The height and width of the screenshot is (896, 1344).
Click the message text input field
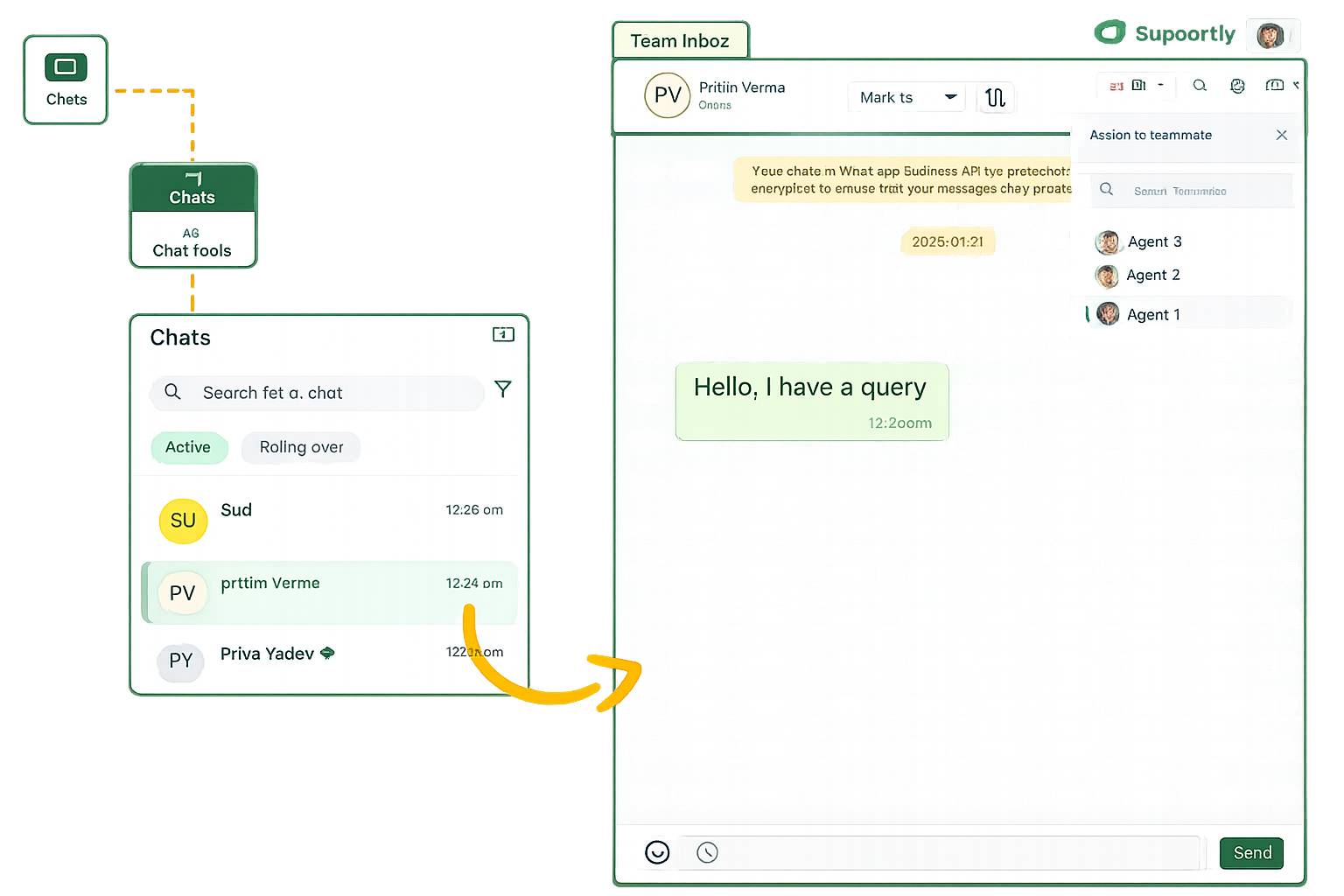pyautogui.click(x=941, y=853)
